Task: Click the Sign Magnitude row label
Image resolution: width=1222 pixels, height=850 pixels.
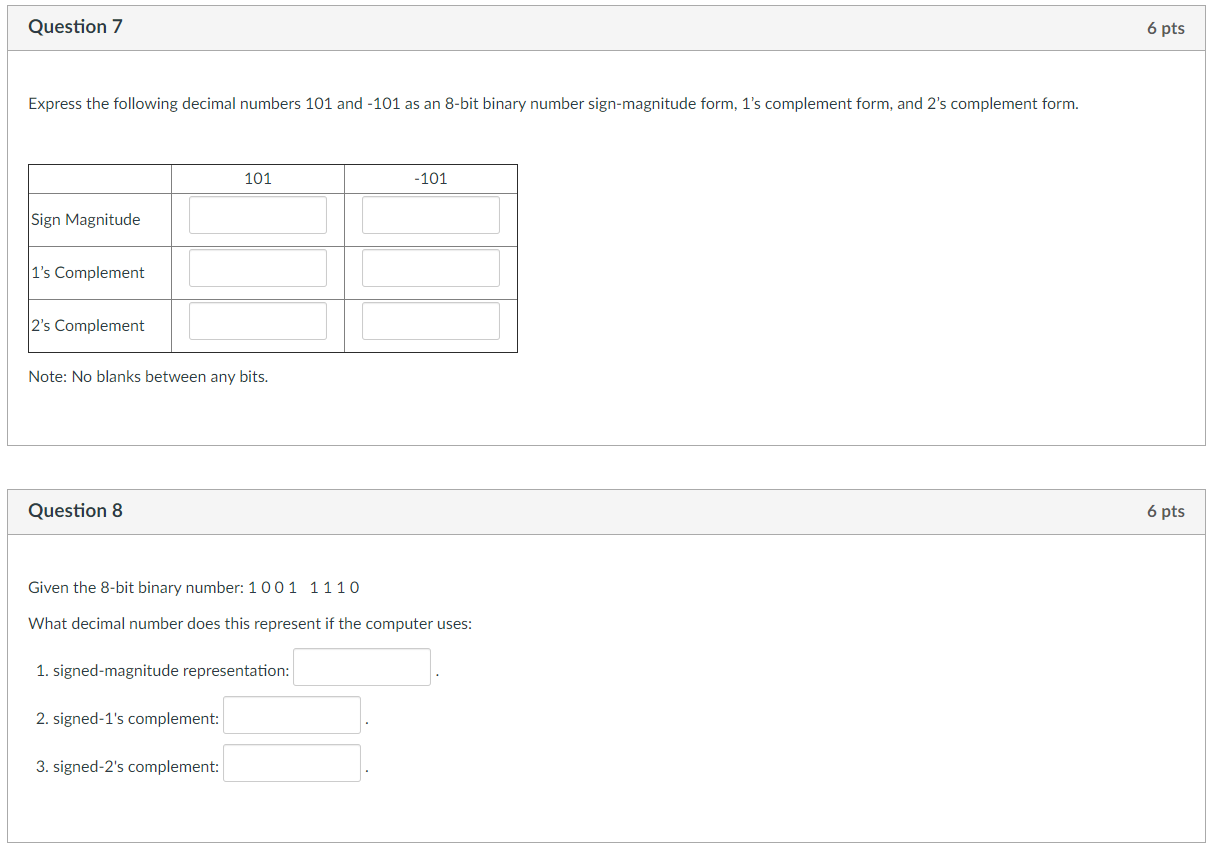Action: coord(86,220)
